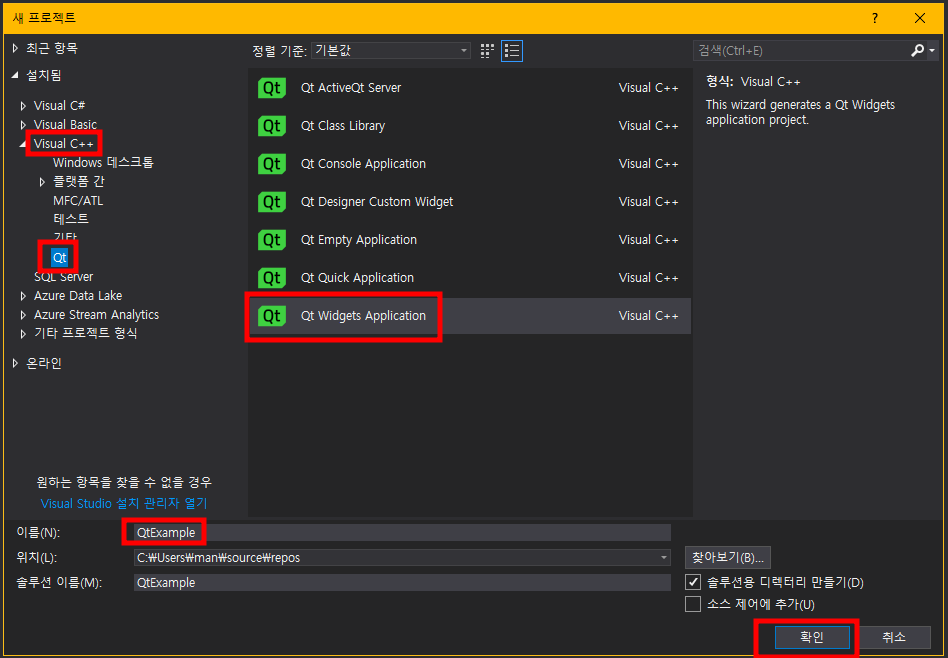Select the Azure Stream Analytics tree label

coord(97,315)
